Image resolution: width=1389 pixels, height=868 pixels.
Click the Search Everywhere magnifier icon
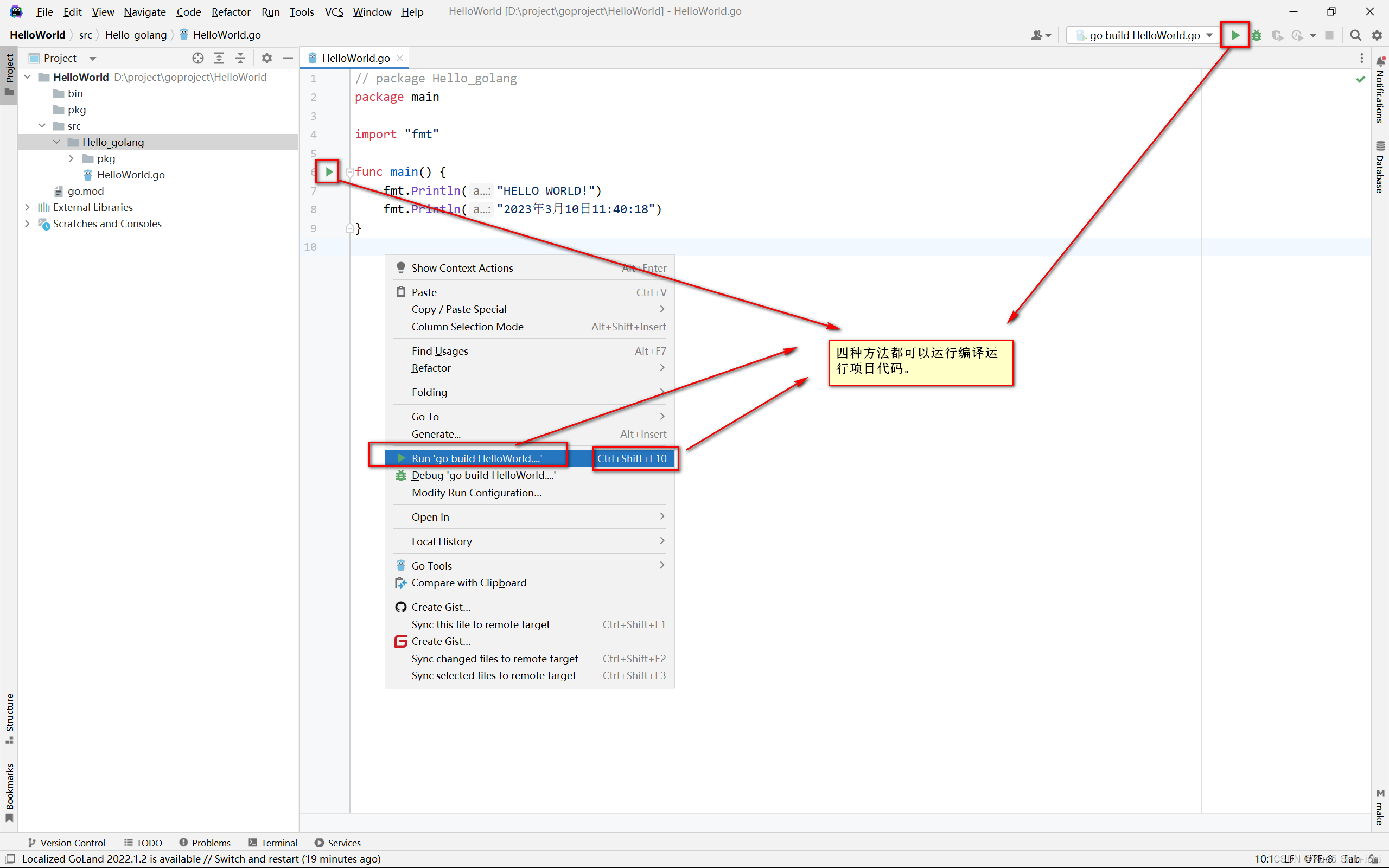(x=1355, y=35)
